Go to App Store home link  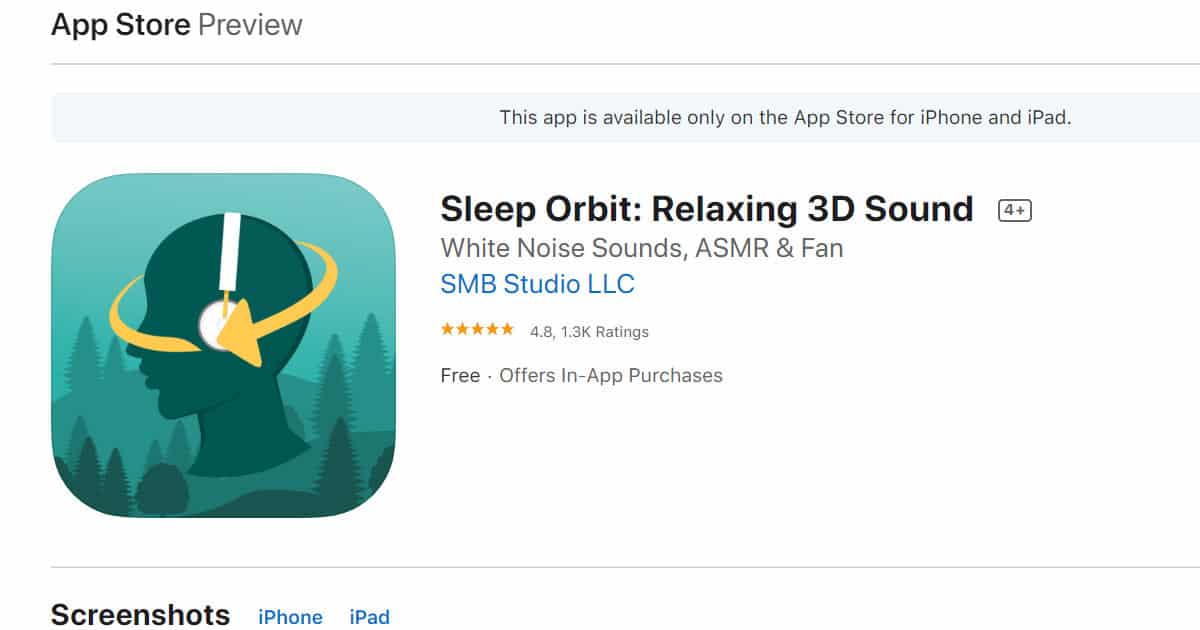coord(120,25)
